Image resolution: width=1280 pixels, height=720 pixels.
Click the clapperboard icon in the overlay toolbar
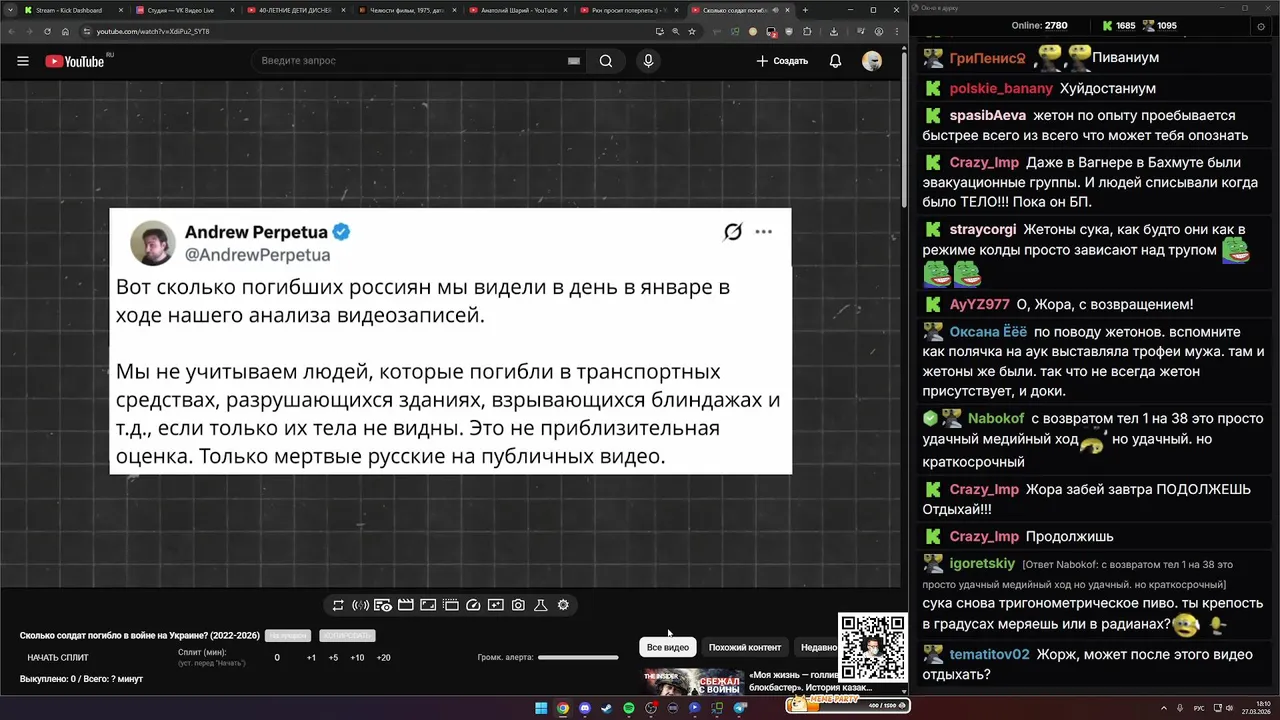[405, 605]
